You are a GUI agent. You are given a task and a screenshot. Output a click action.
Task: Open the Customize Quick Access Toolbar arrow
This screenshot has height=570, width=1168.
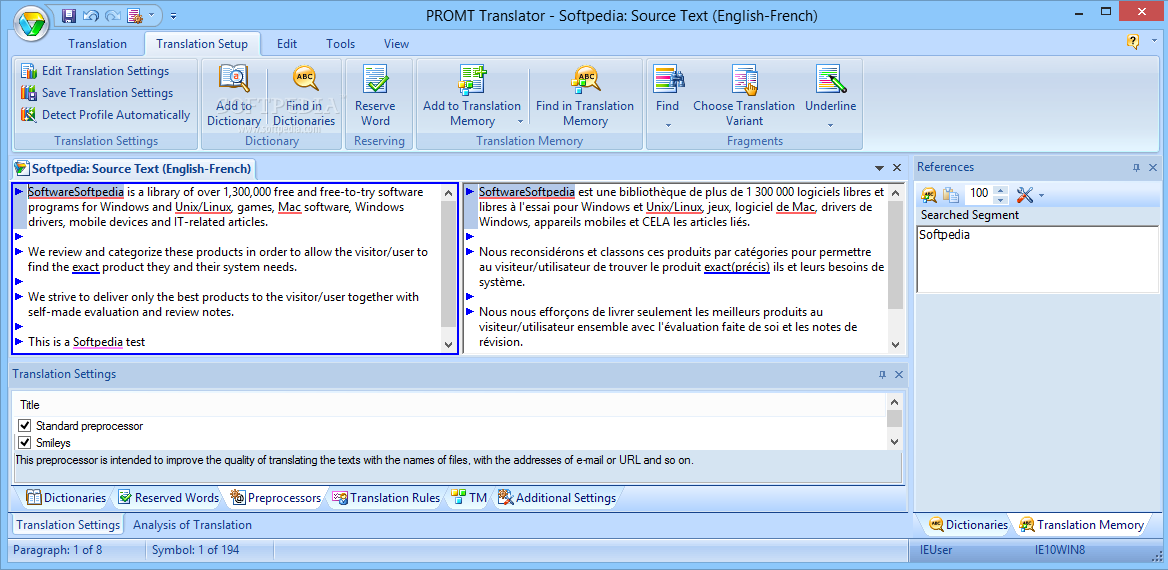pos(173,15)
